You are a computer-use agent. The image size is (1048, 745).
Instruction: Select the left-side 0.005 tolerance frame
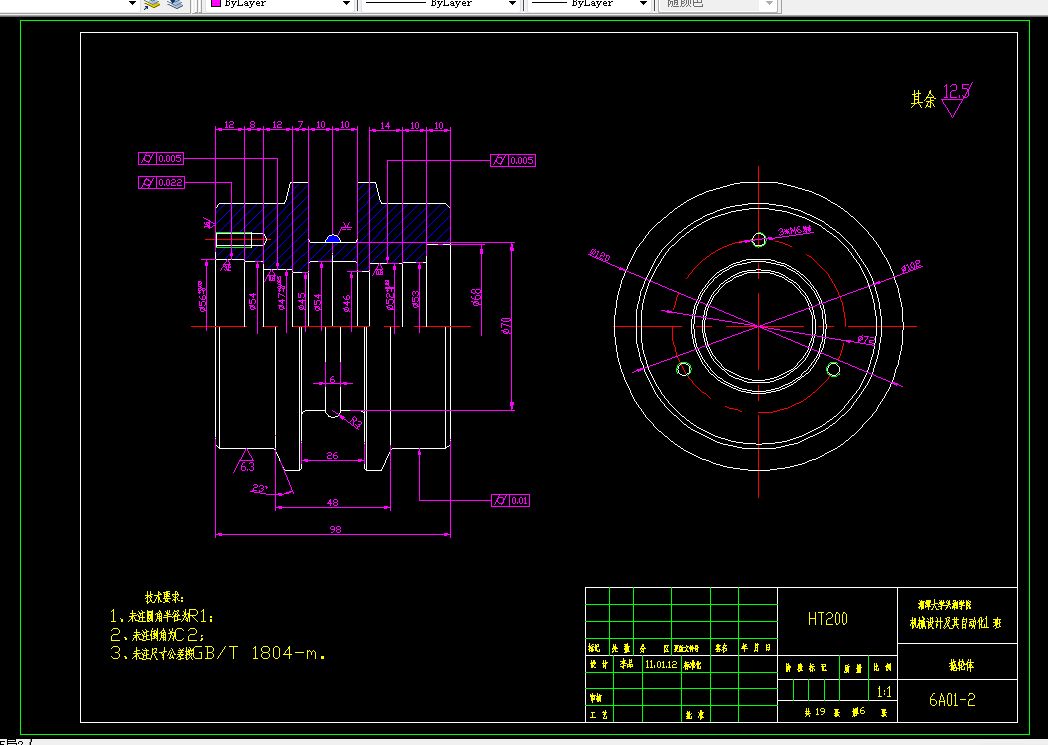161,158
